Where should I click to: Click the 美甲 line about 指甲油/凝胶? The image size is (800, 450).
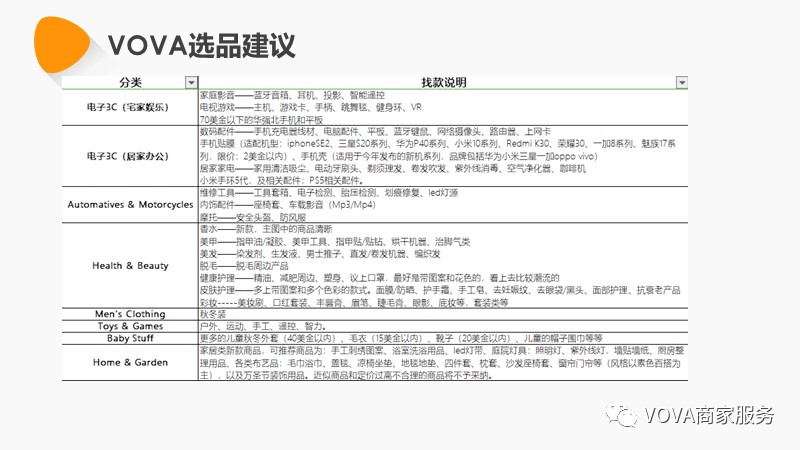click(335, 241)
